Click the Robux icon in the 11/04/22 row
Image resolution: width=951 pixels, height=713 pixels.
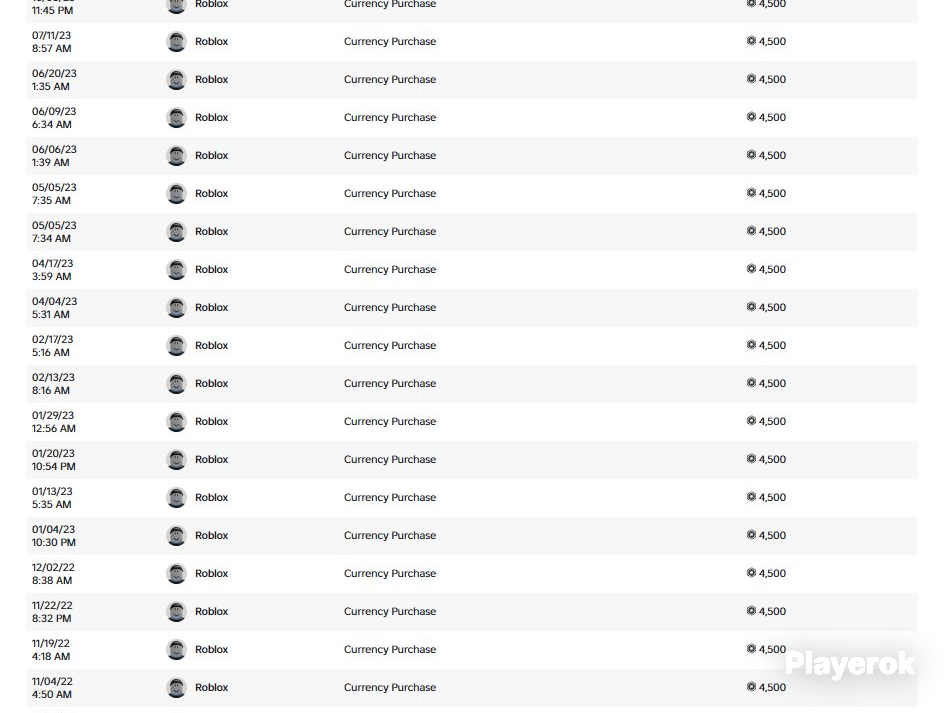coord(751,687)
